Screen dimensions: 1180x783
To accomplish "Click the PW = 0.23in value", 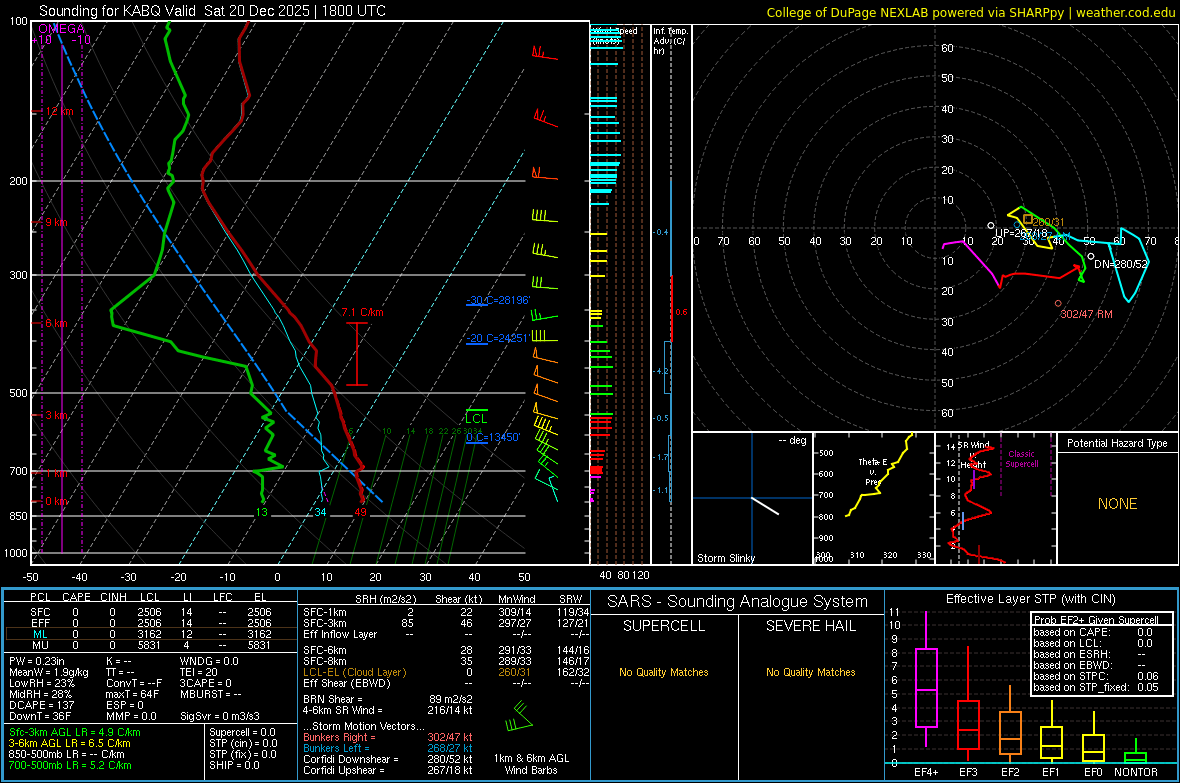I will (37, 661).
